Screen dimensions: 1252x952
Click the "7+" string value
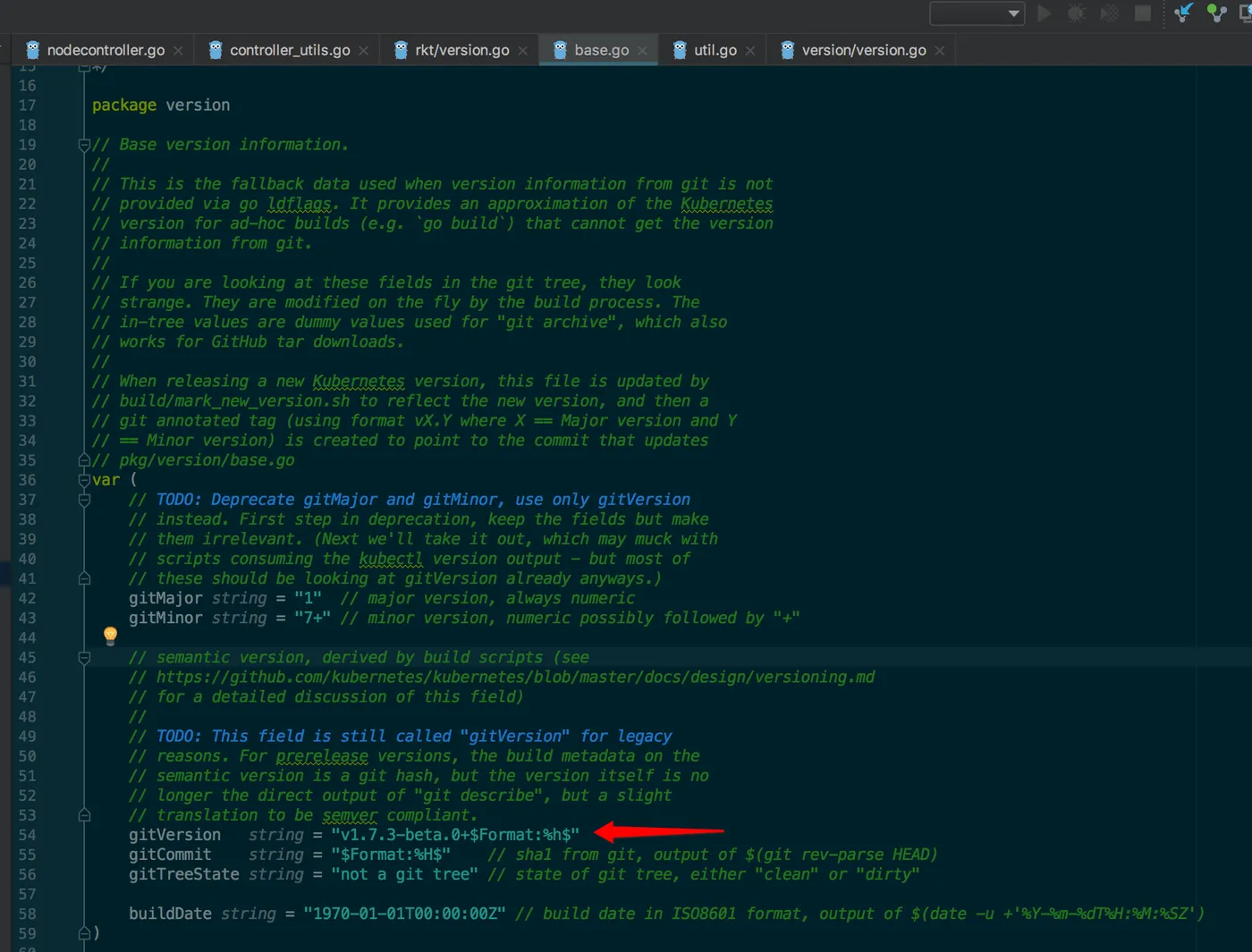coord(313,618)
